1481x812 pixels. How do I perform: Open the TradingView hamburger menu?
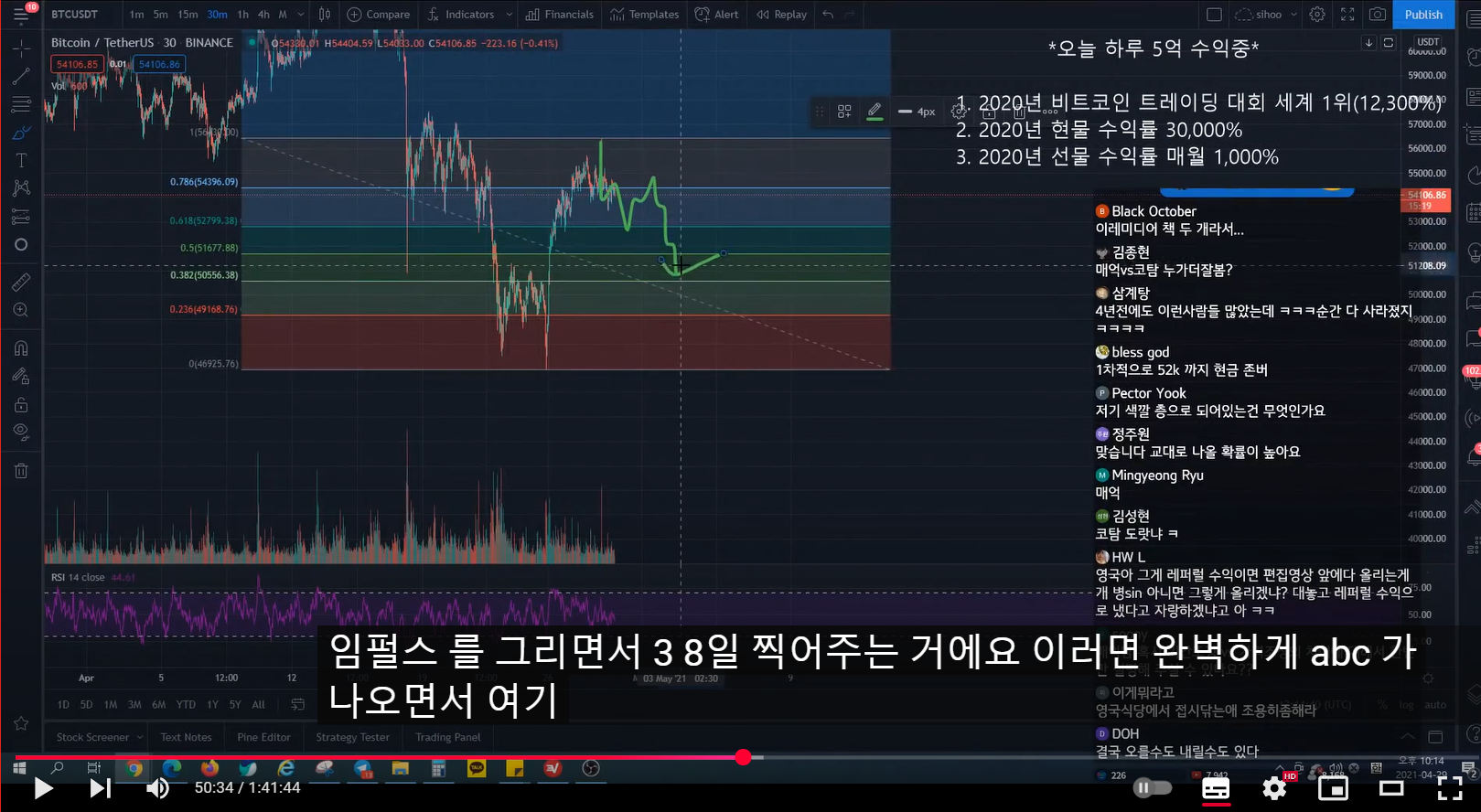click(x=20, y=16)
